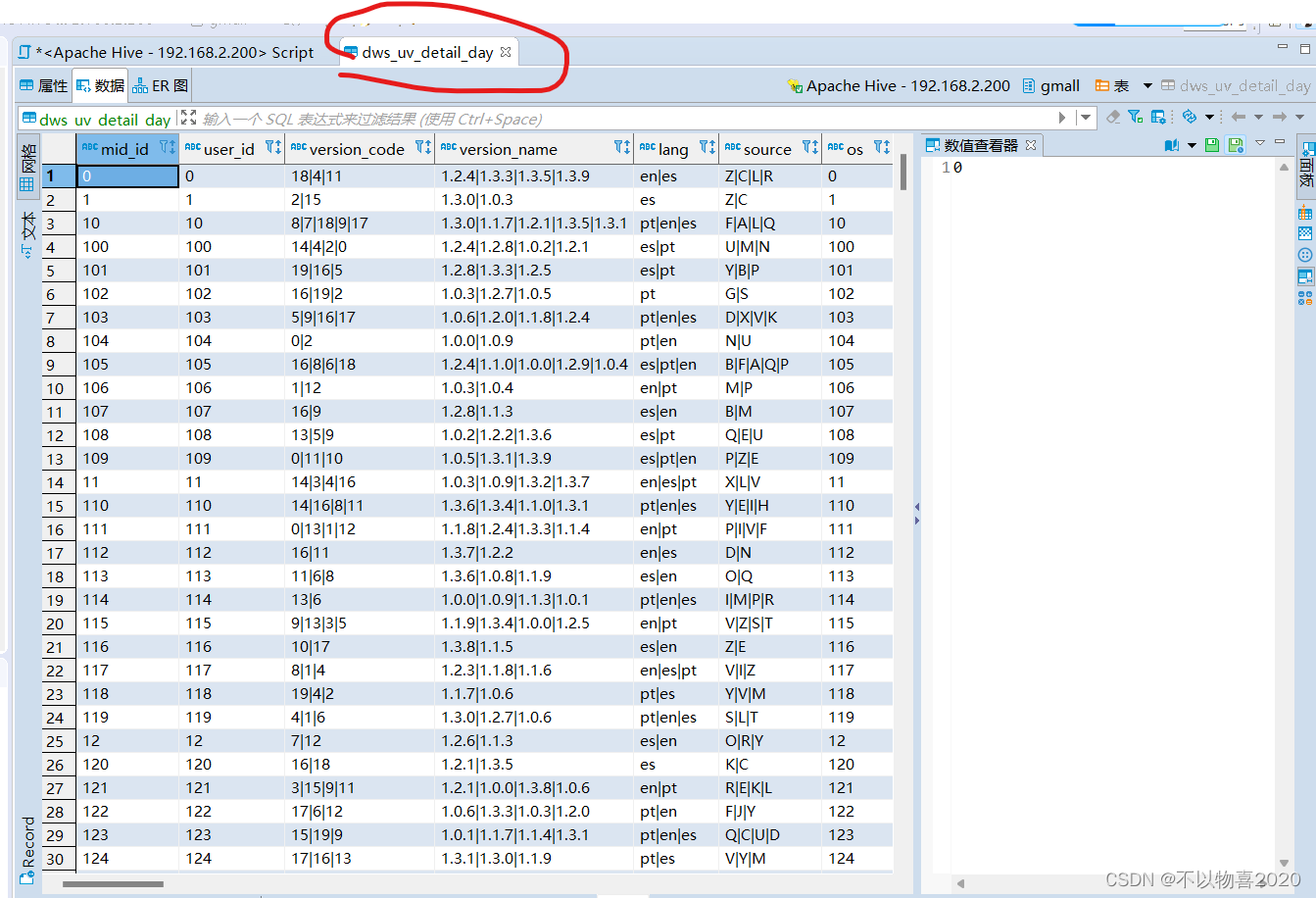
Task: Click the source cell B|F|A|Q|P
Action: 770,365
